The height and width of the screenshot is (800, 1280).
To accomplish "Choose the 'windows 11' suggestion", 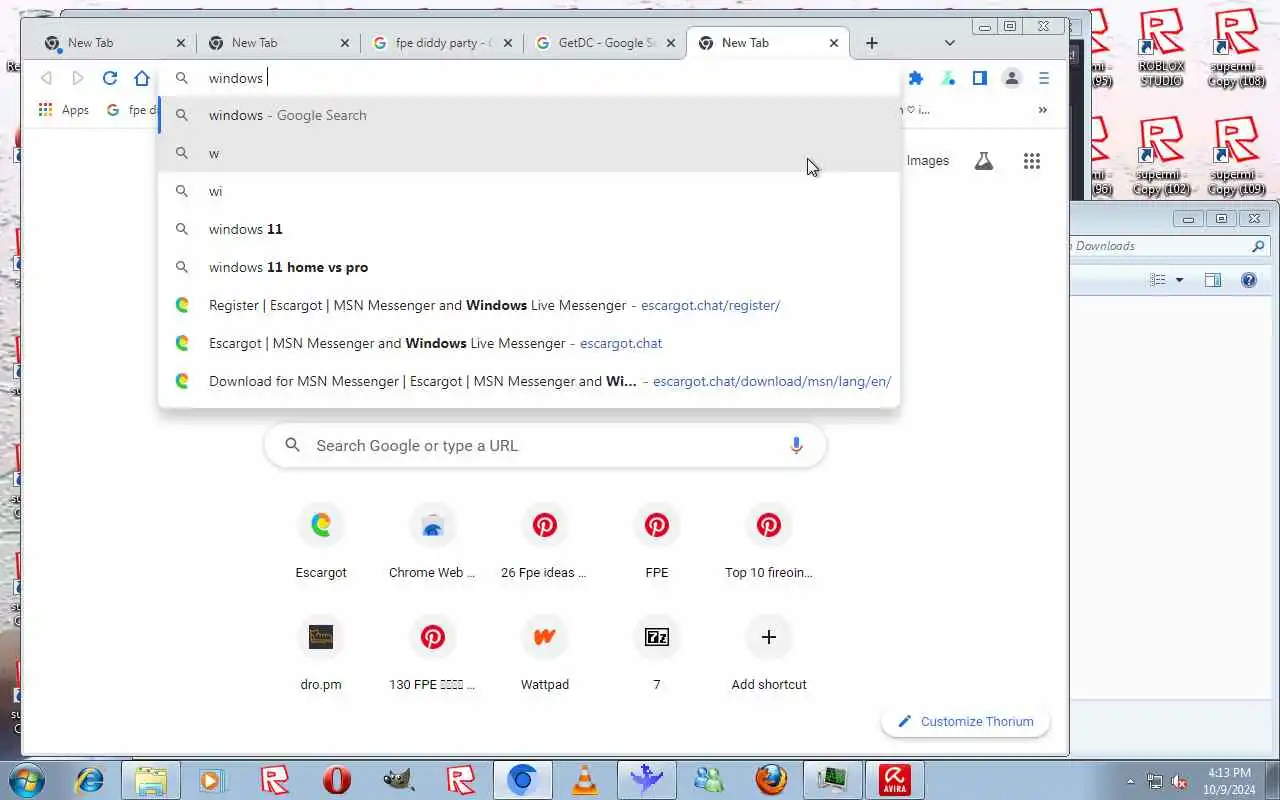I will coord(530,229).
